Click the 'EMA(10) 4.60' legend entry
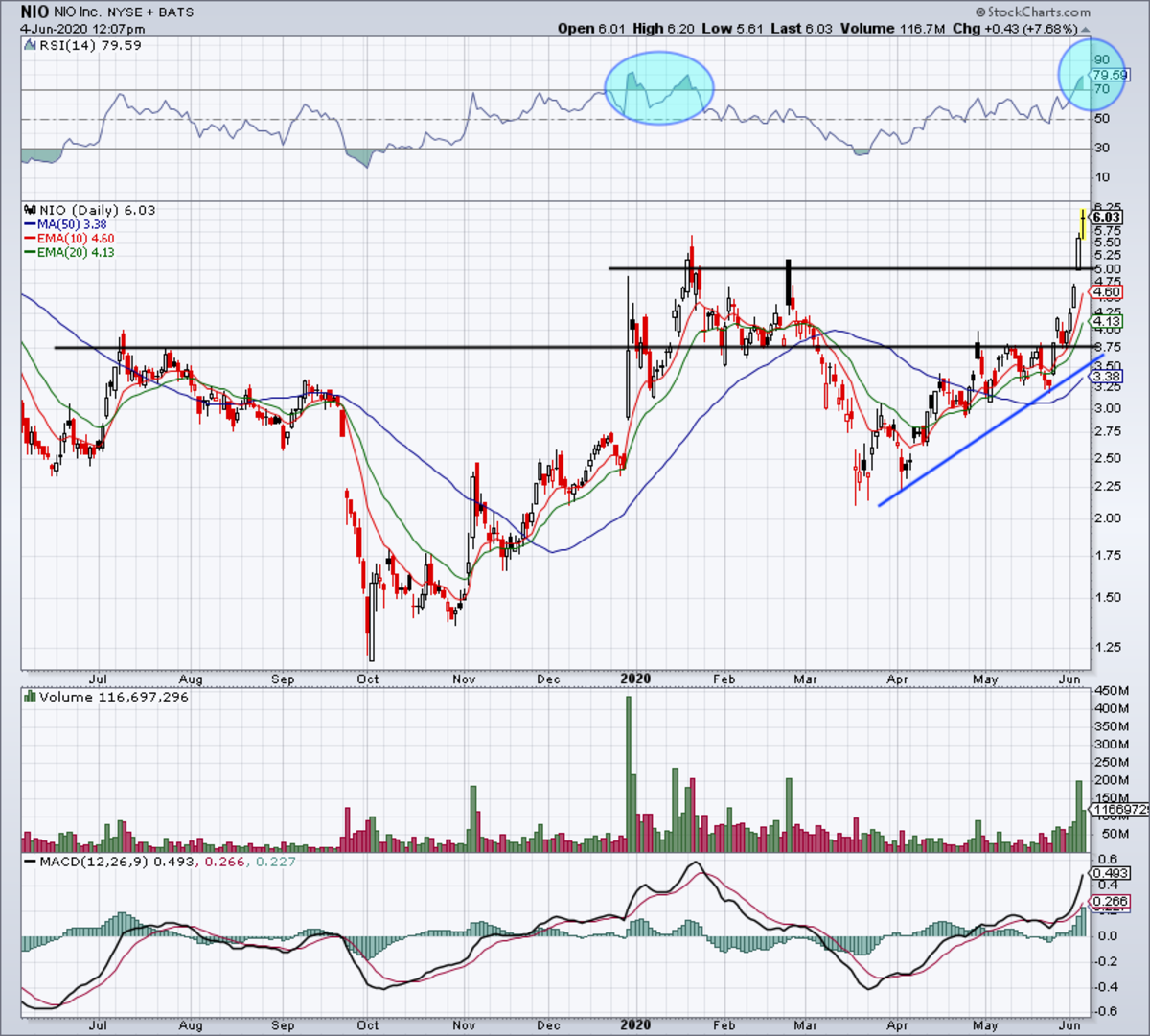The image size is (1150, 1036). tap(76, 239)
